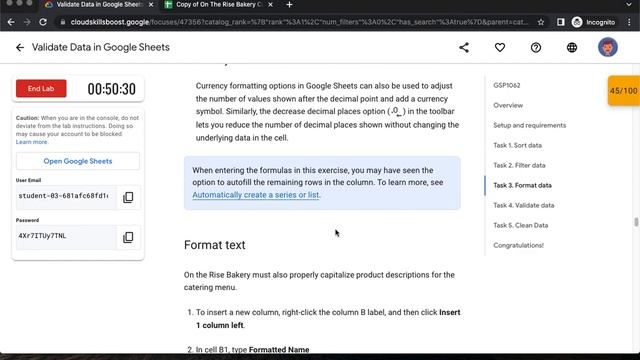Expand the tab search chevron
The image size is (640, 360).
(x=629, y=4)
